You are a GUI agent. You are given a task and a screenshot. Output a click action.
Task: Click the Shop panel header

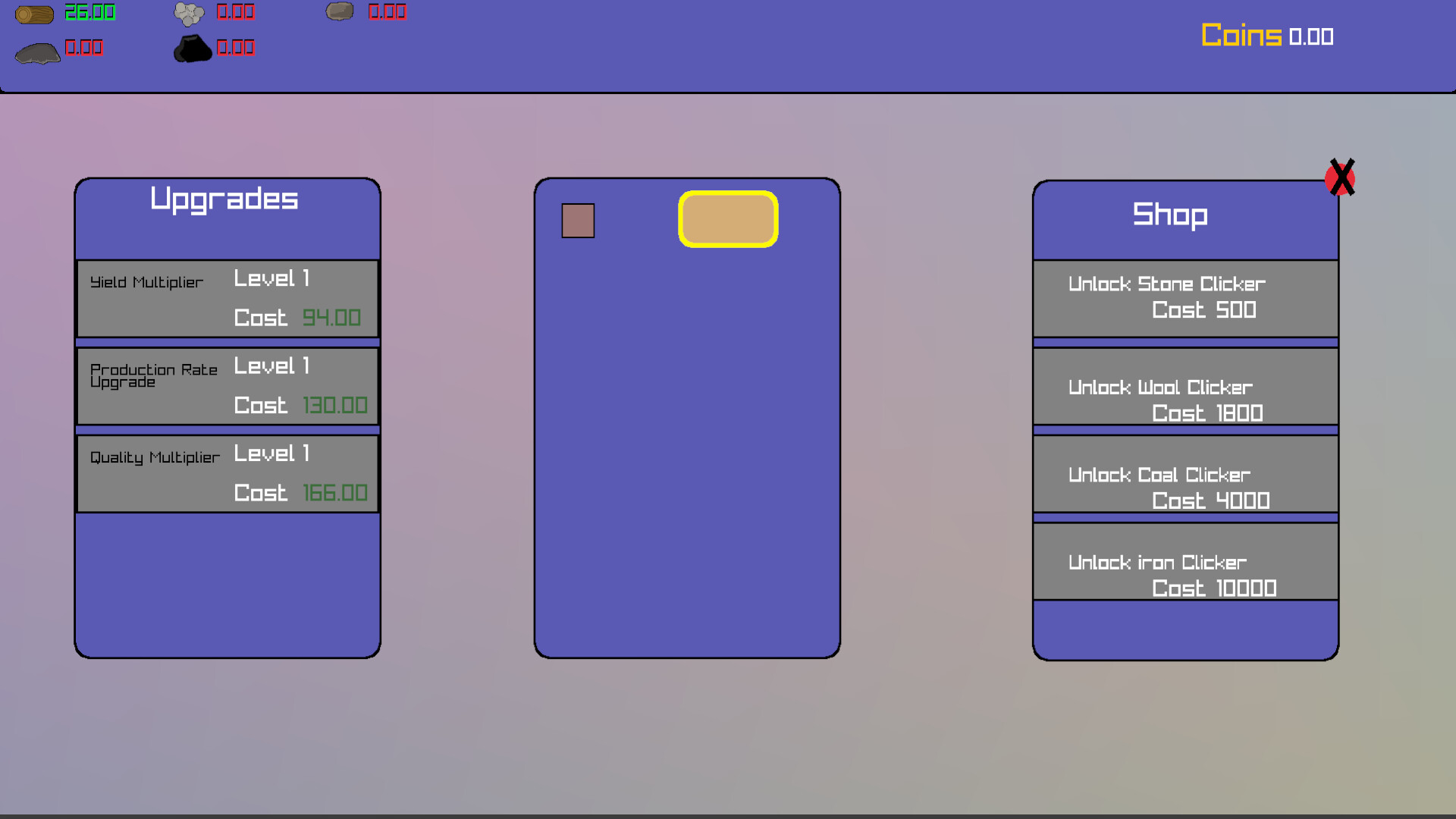point(1170,215)
